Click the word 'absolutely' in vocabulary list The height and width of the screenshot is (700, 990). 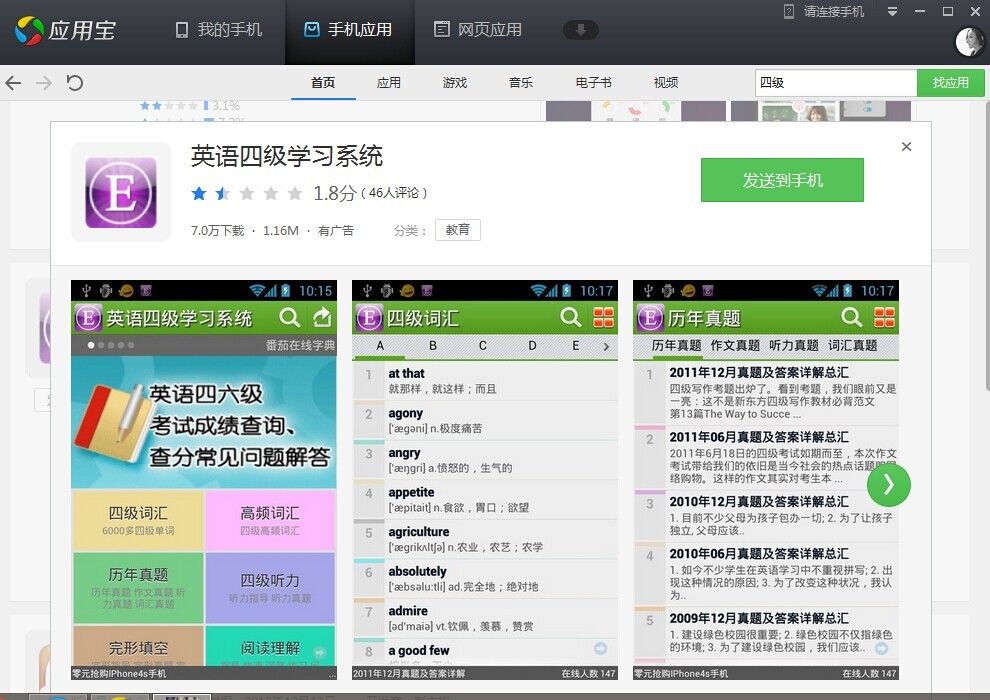click(x=417, y=572)
